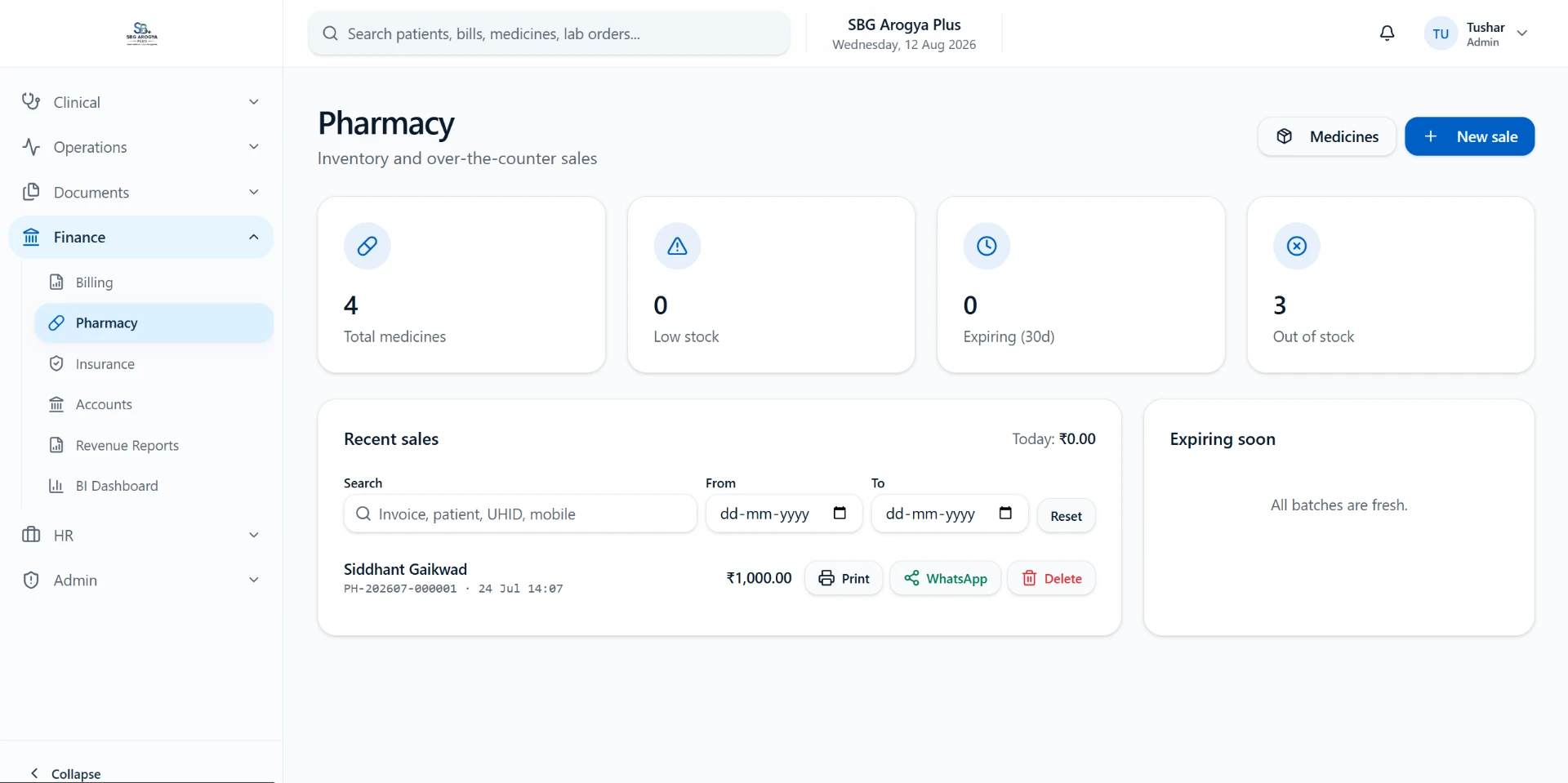This screenshot has width=1568, height=783.
Task: Click the clock icon on Expiring card
Action: (x=987, y=246)
